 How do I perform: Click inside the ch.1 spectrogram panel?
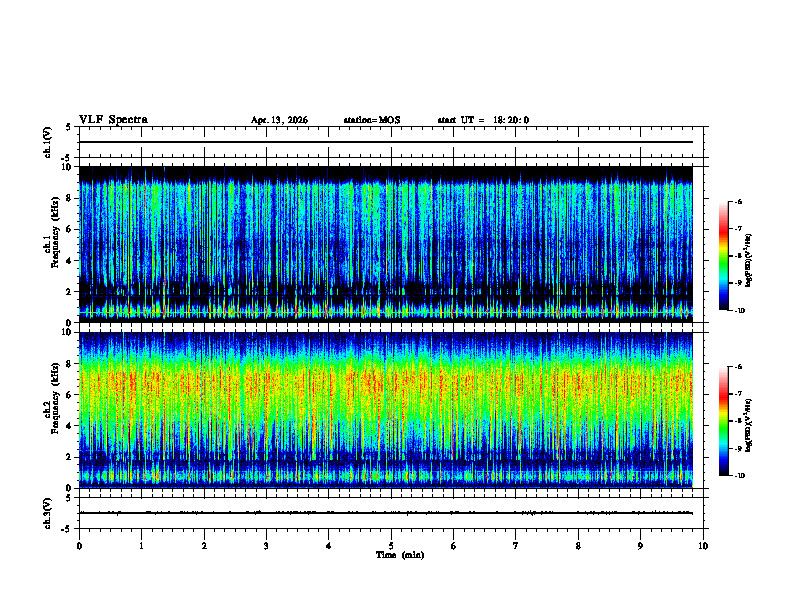pos(386,244)
